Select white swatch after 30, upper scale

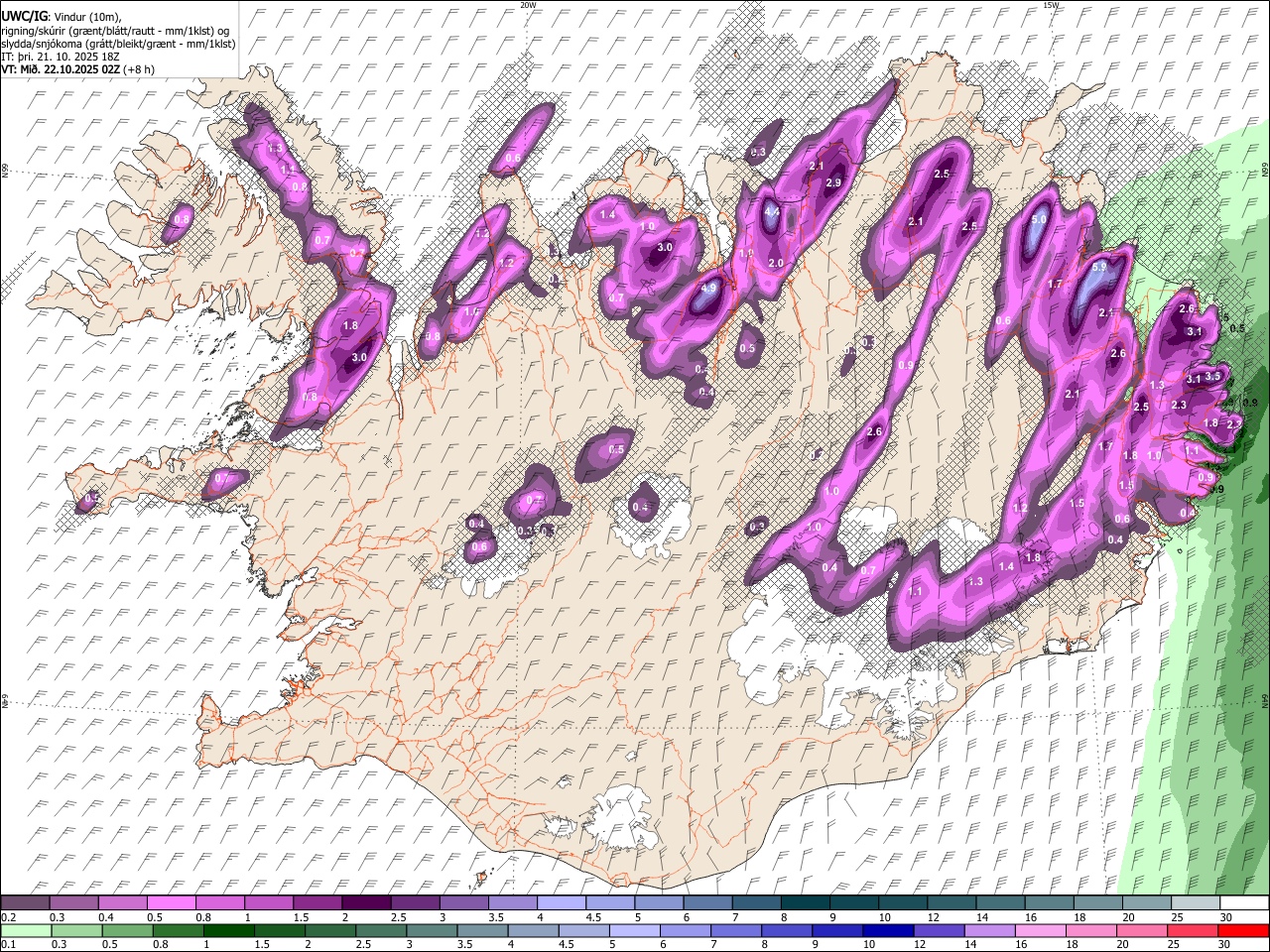coord(1244,903)
